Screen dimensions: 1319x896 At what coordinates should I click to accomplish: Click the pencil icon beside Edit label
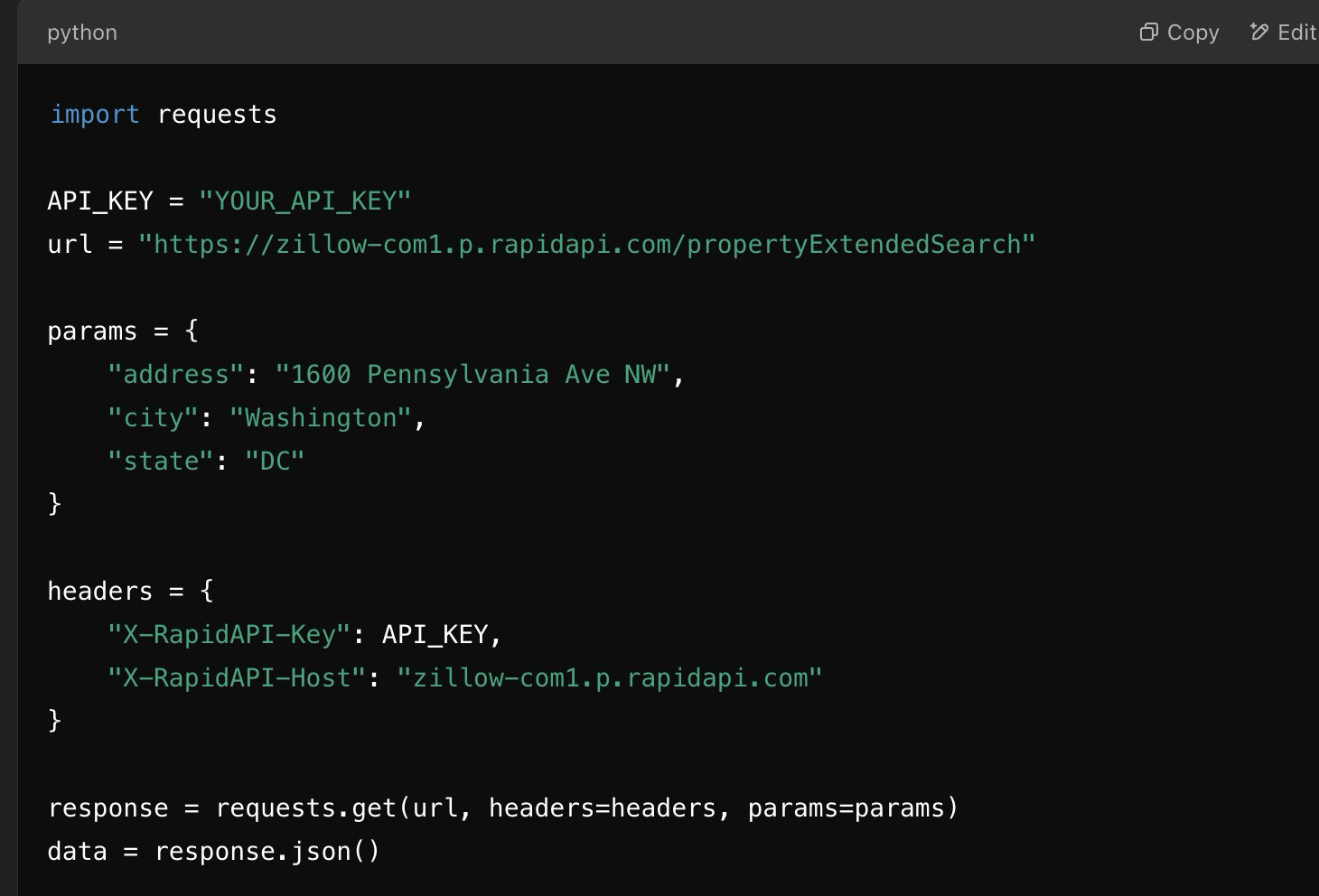click(x=1259, y=33)
